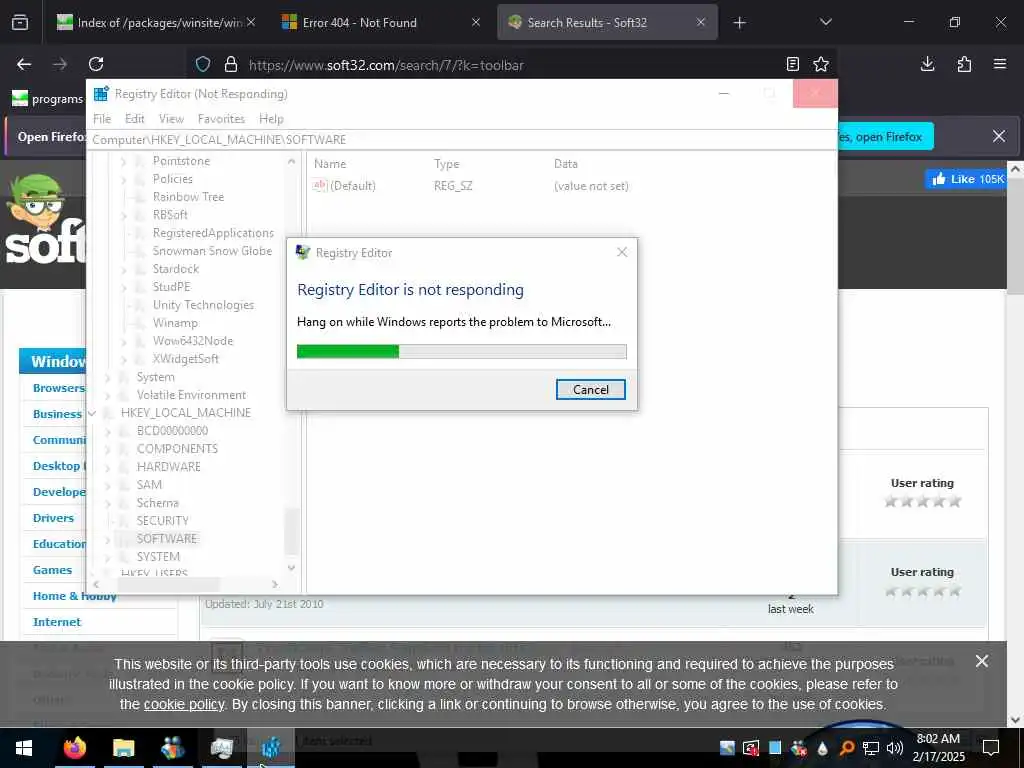
Task: Open the Windows notification center
Action: [991, 748]
